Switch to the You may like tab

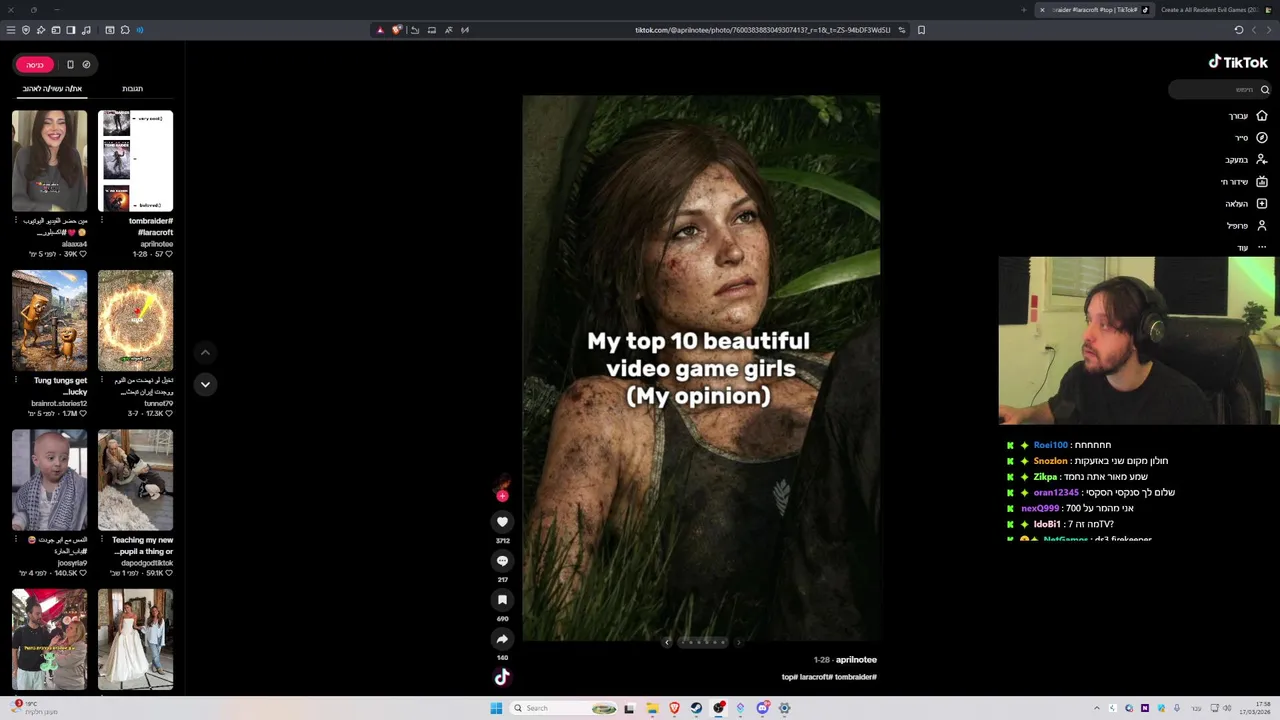click(52, 89)
